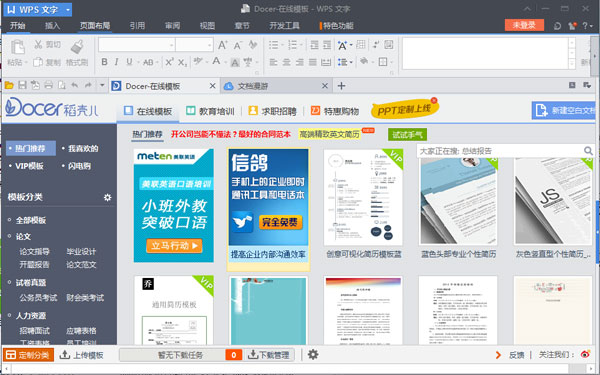The image size is (600, 375).
Task: Click the Cut scissors icon
Action: point(38,44)
